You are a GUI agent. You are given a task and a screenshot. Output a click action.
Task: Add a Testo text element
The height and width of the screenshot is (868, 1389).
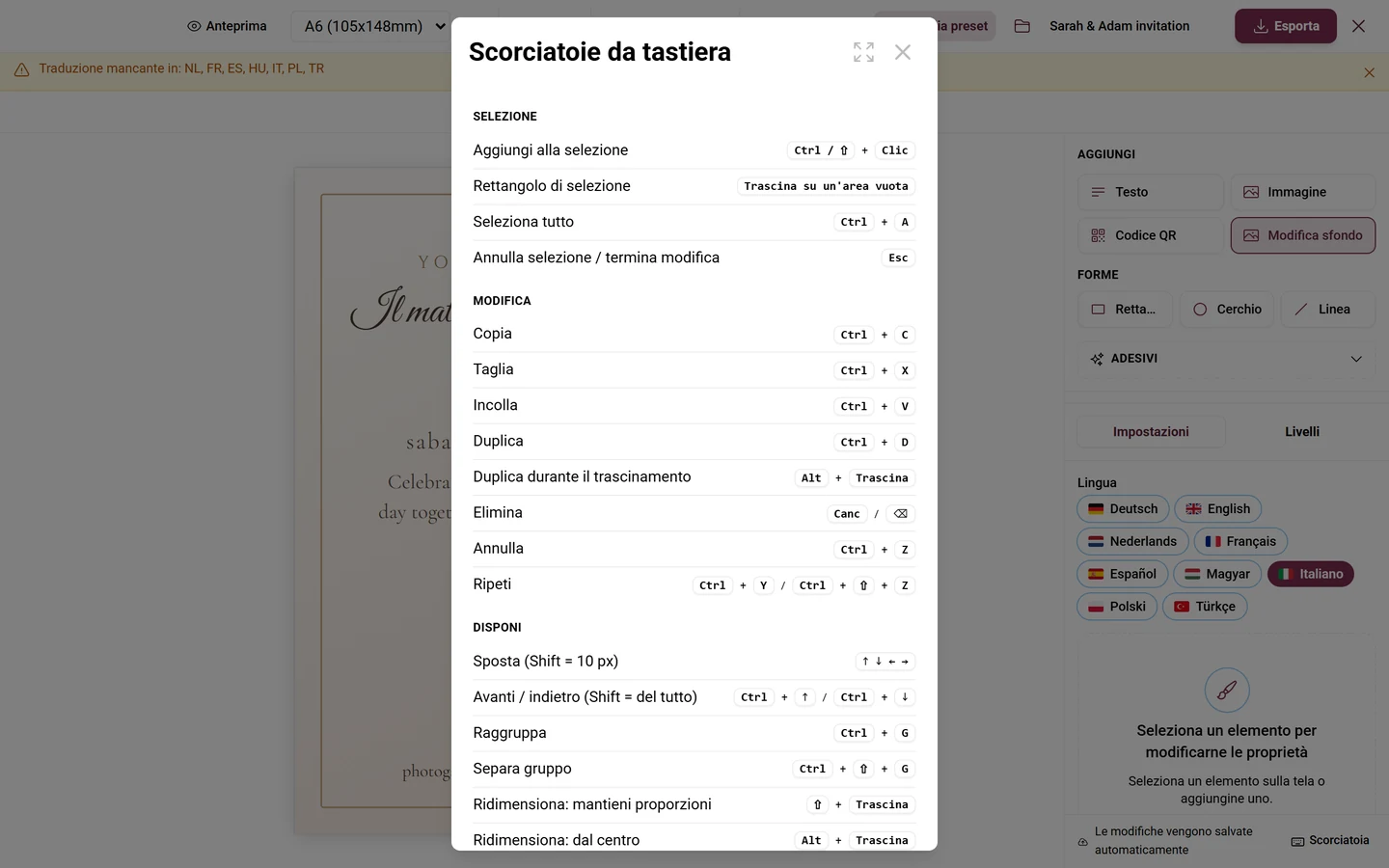pos(1150,192)
